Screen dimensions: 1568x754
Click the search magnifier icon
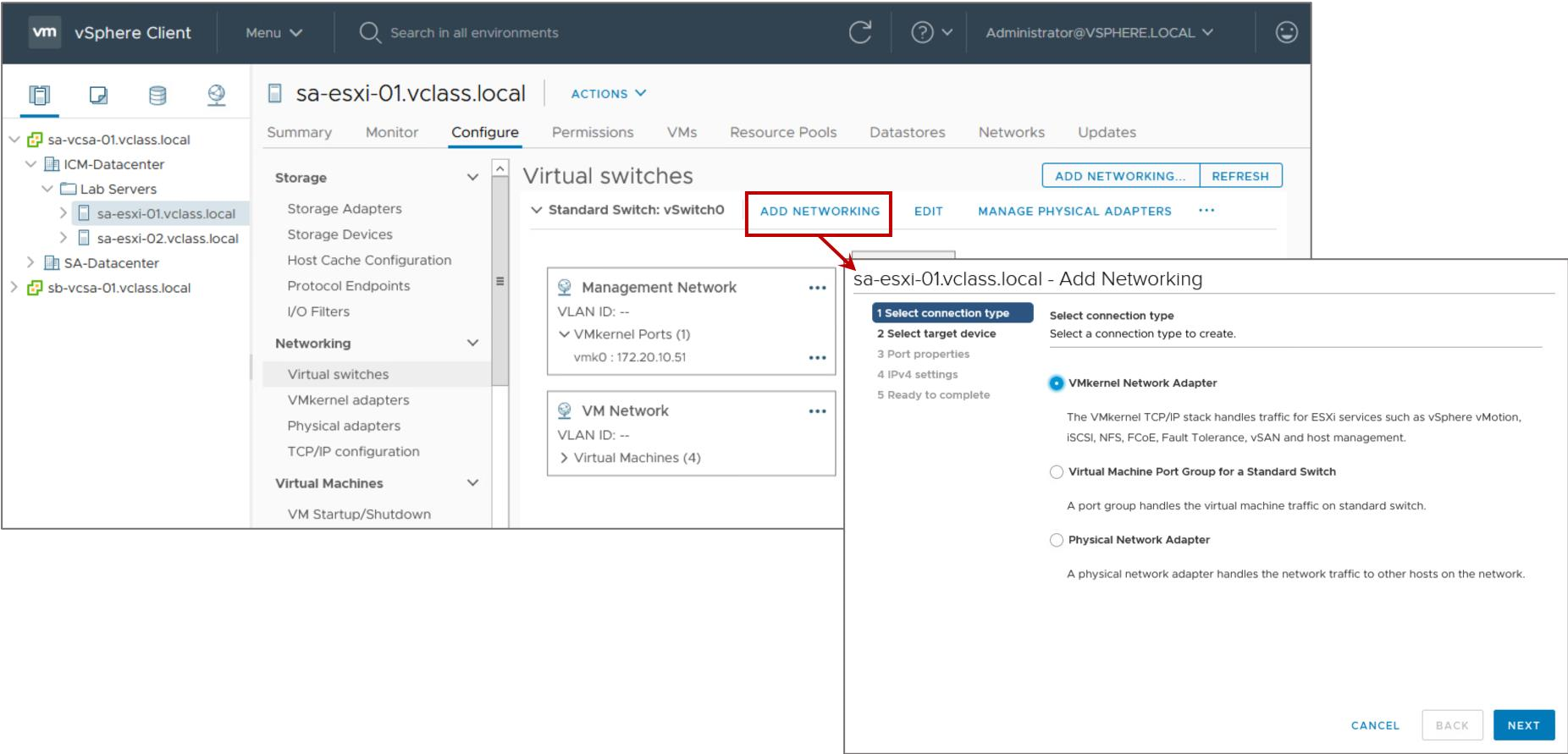(369, 32)
